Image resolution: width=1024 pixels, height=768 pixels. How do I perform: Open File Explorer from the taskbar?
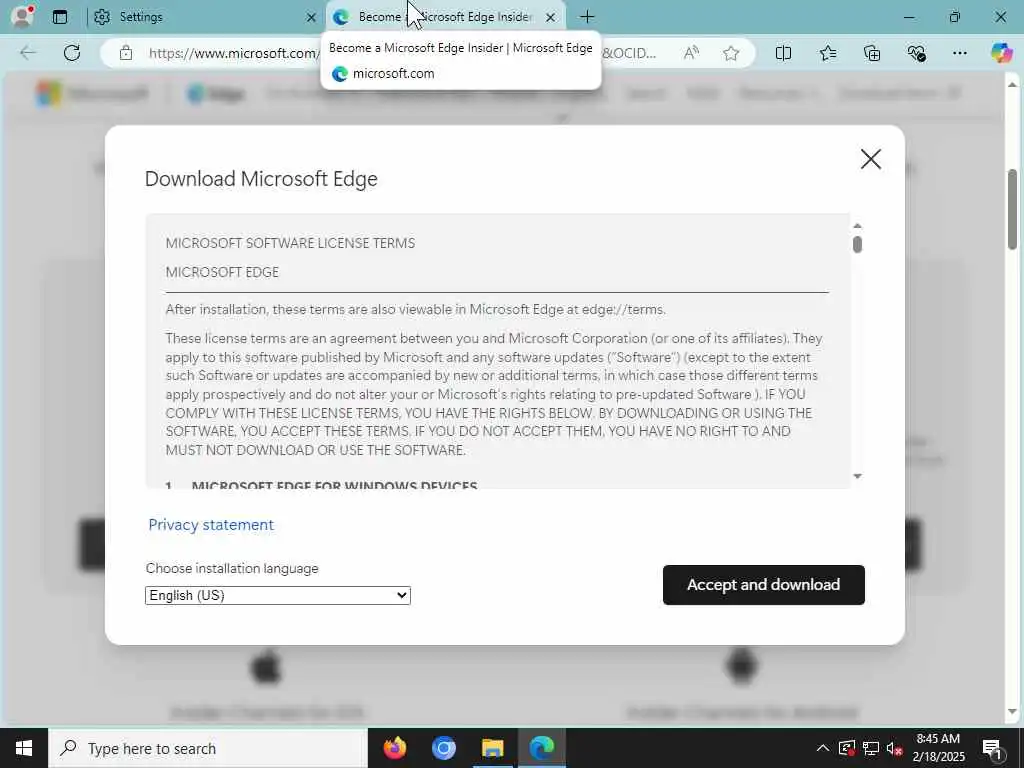492,748
